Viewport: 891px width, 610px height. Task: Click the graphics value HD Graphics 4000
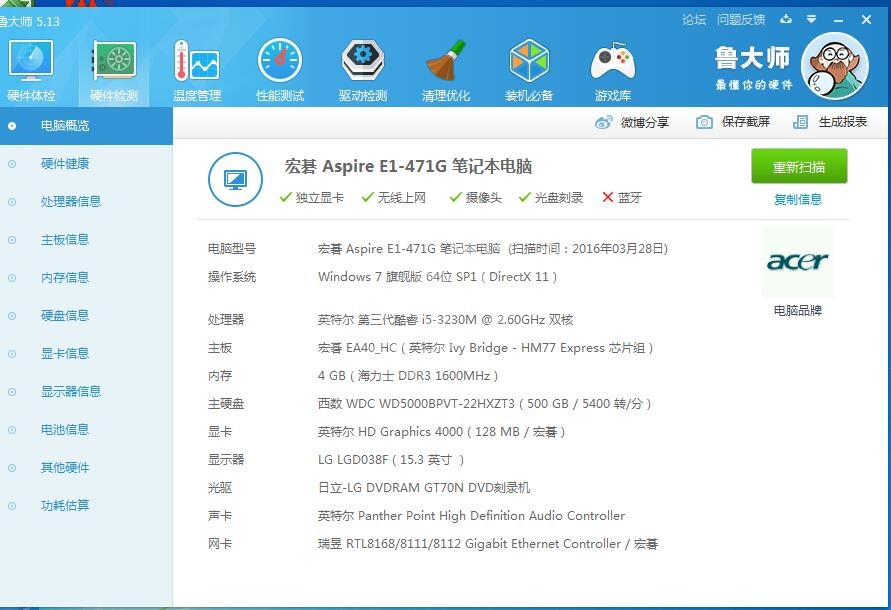point(442,431)
